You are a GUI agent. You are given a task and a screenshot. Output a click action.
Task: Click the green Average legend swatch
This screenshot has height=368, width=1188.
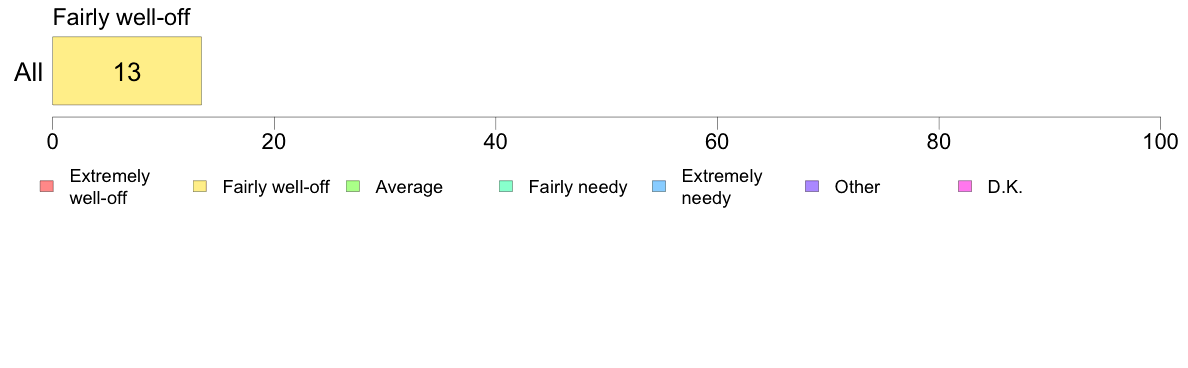(x=353, y=186)
